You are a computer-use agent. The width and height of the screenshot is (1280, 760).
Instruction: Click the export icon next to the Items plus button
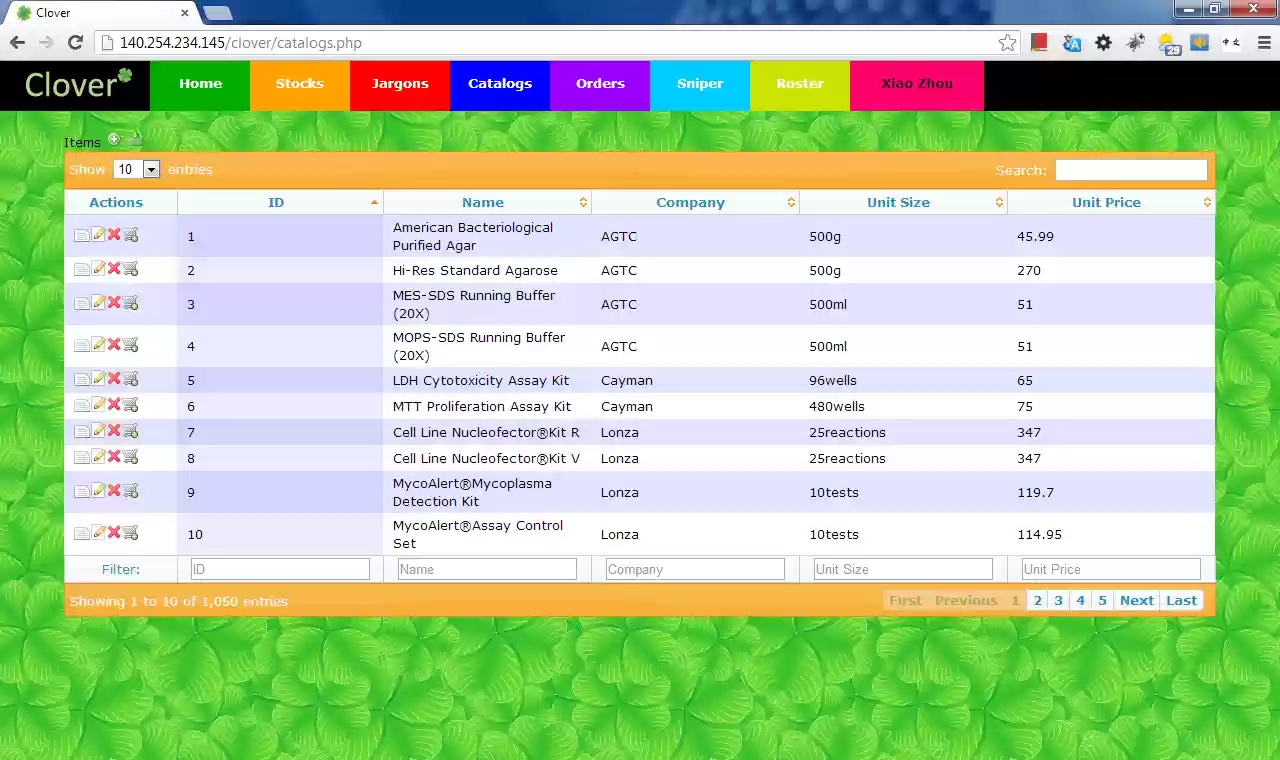(x=133, y=137)
